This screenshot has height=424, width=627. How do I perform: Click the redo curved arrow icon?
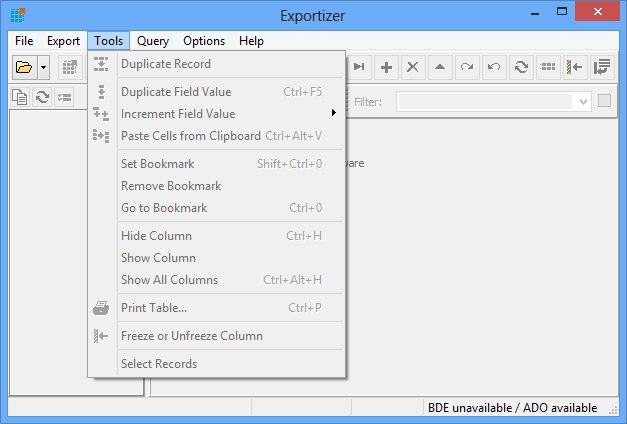(x=467, y=67)
